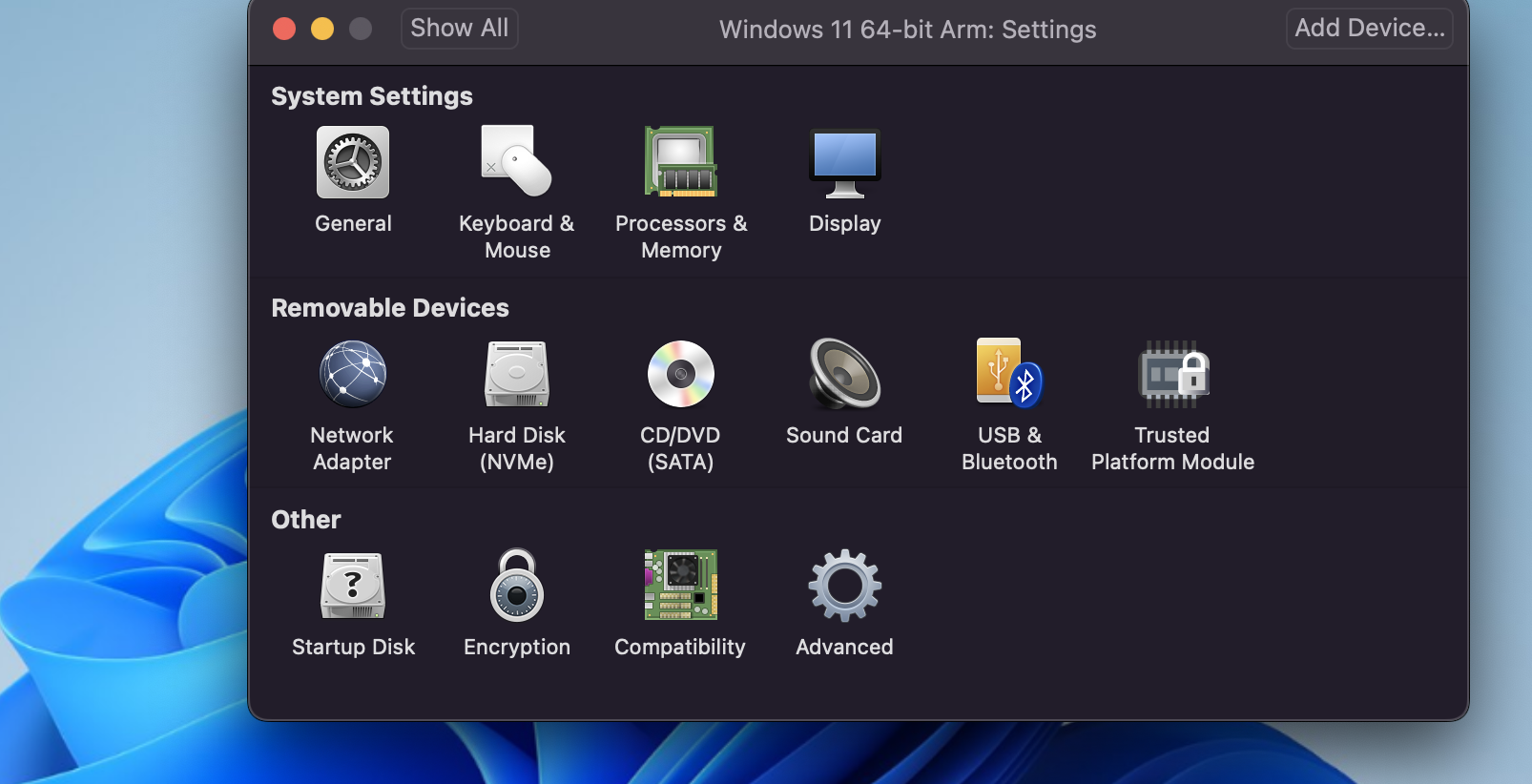
Task: Click the gray disabled zoom button
Action: click(361, 29)
